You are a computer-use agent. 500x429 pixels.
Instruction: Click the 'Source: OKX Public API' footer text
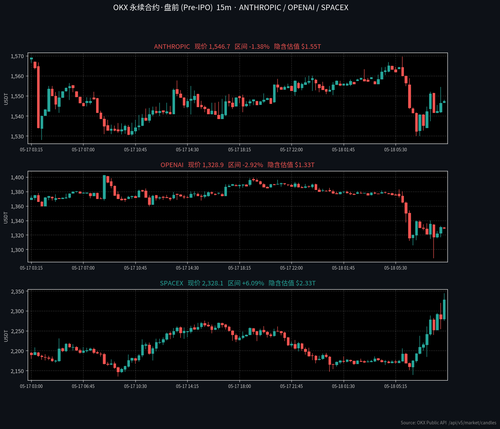448,423
